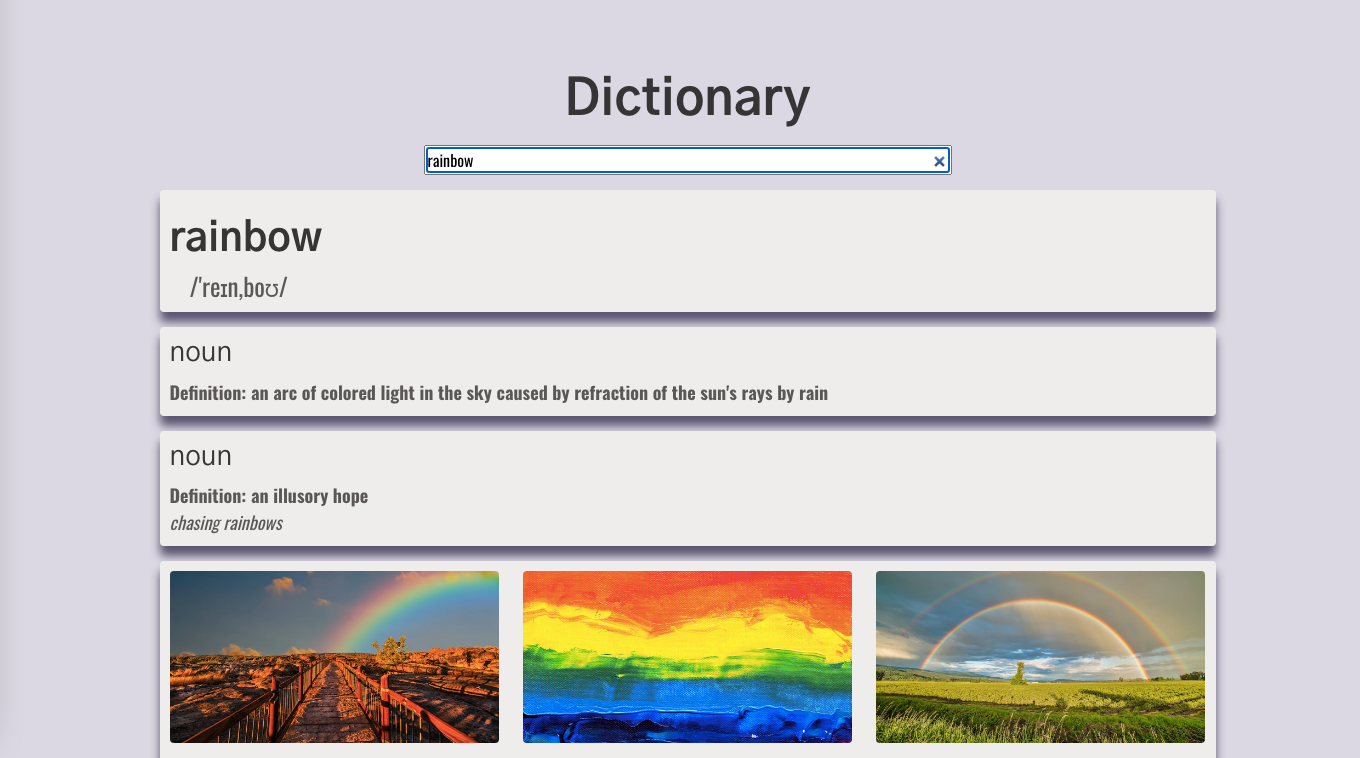This screenshot has height=758, width=1360.
Task: Open the desert boardwalk rainbow photo
Action: pyautogui.click(x=334, y=657)
